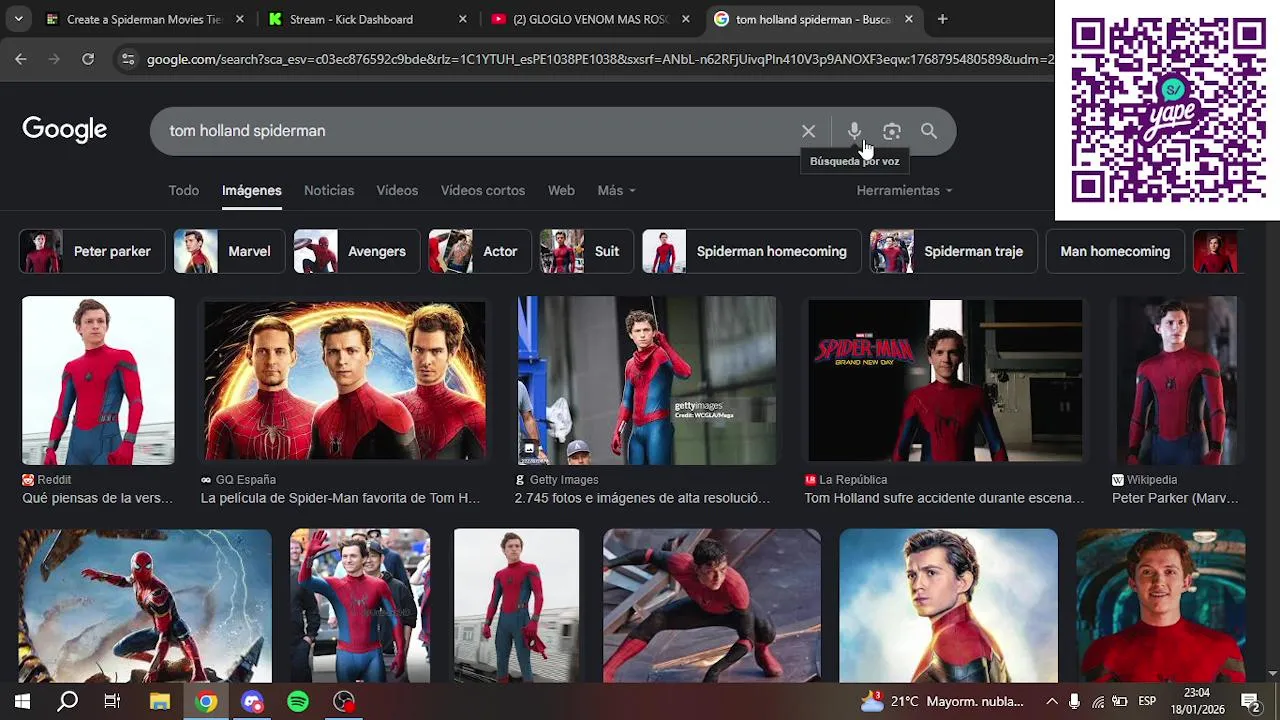Open a new browser tab

pos(942,19)
